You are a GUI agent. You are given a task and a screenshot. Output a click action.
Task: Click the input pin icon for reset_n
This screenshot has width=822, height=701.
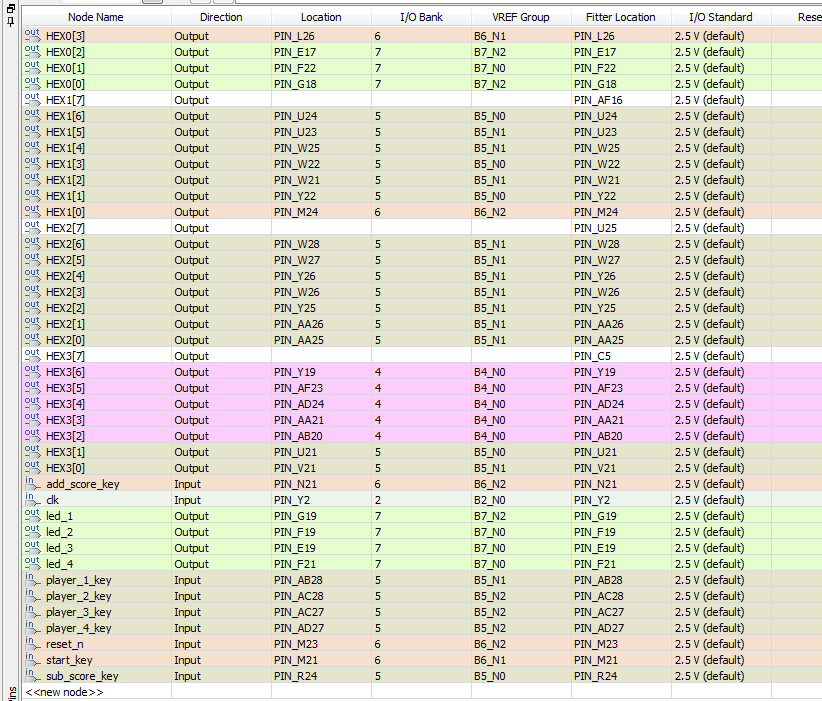tap(32, 643)
